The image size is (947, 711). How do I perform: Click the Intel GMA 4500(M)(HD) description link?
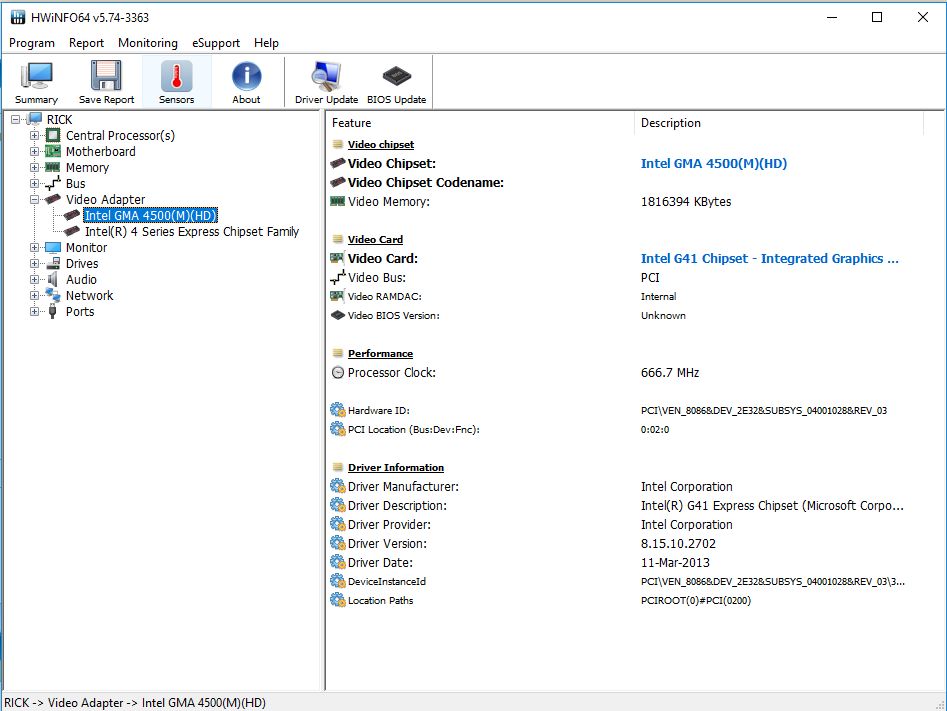coord(713,163)
